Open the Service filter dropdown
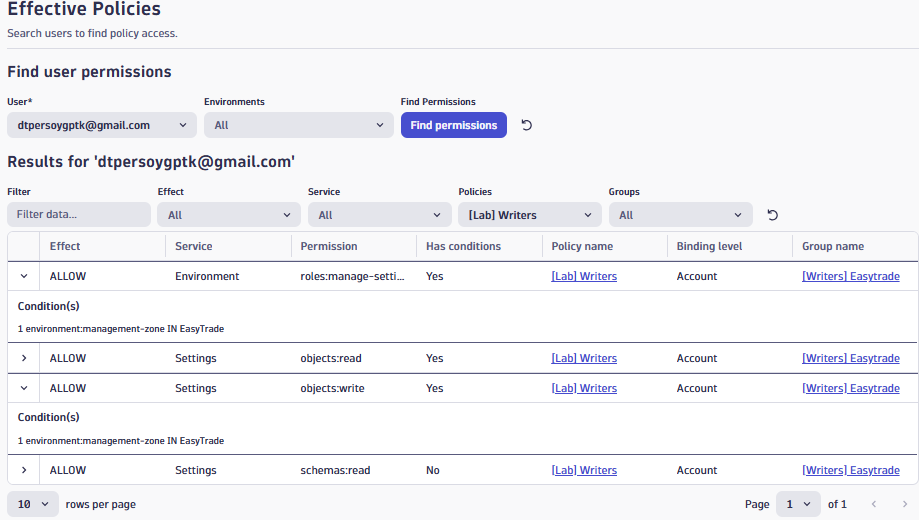 pos(379,215)
